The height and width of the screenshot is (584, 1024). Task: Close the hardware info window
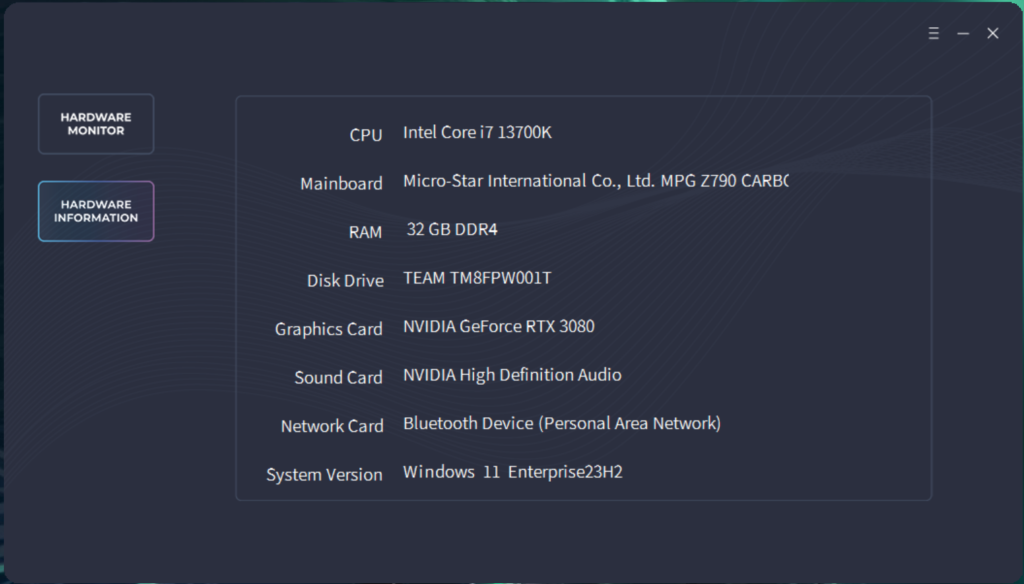(x=993, y=33)
